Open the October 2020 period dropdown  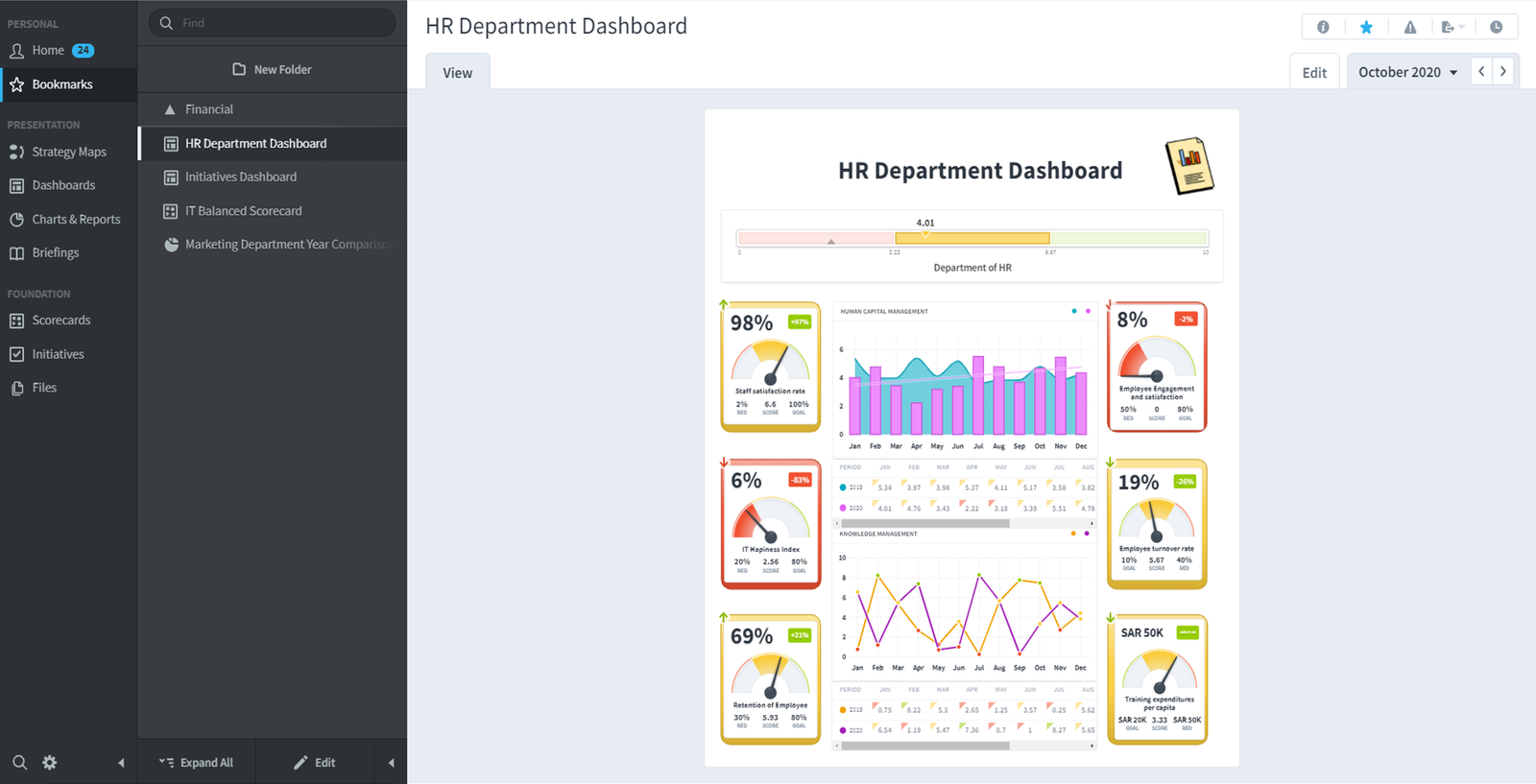[x=1407, y=72]
